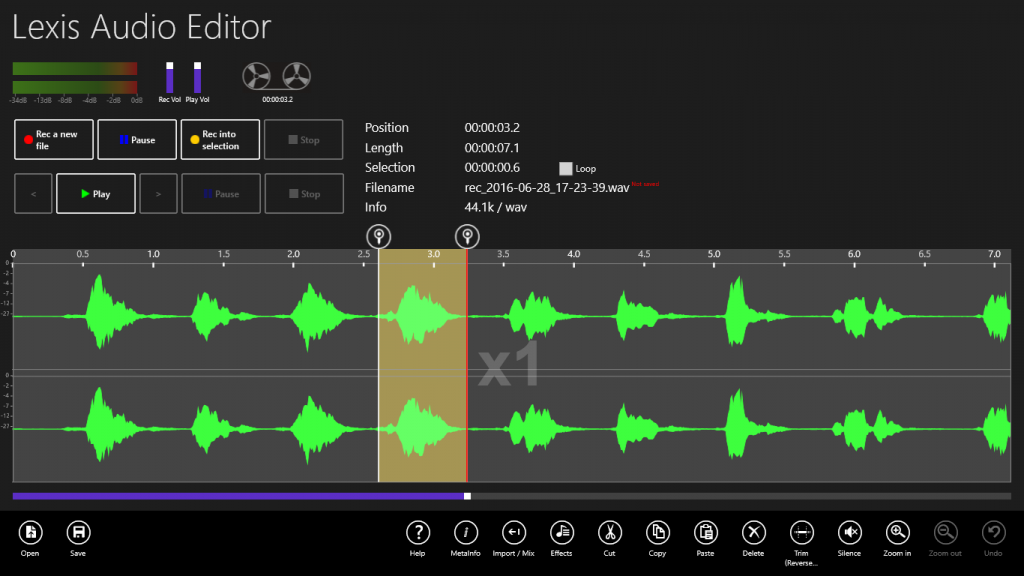Click Rec into selection
The image size is (1024, 576).
(219, 139)
